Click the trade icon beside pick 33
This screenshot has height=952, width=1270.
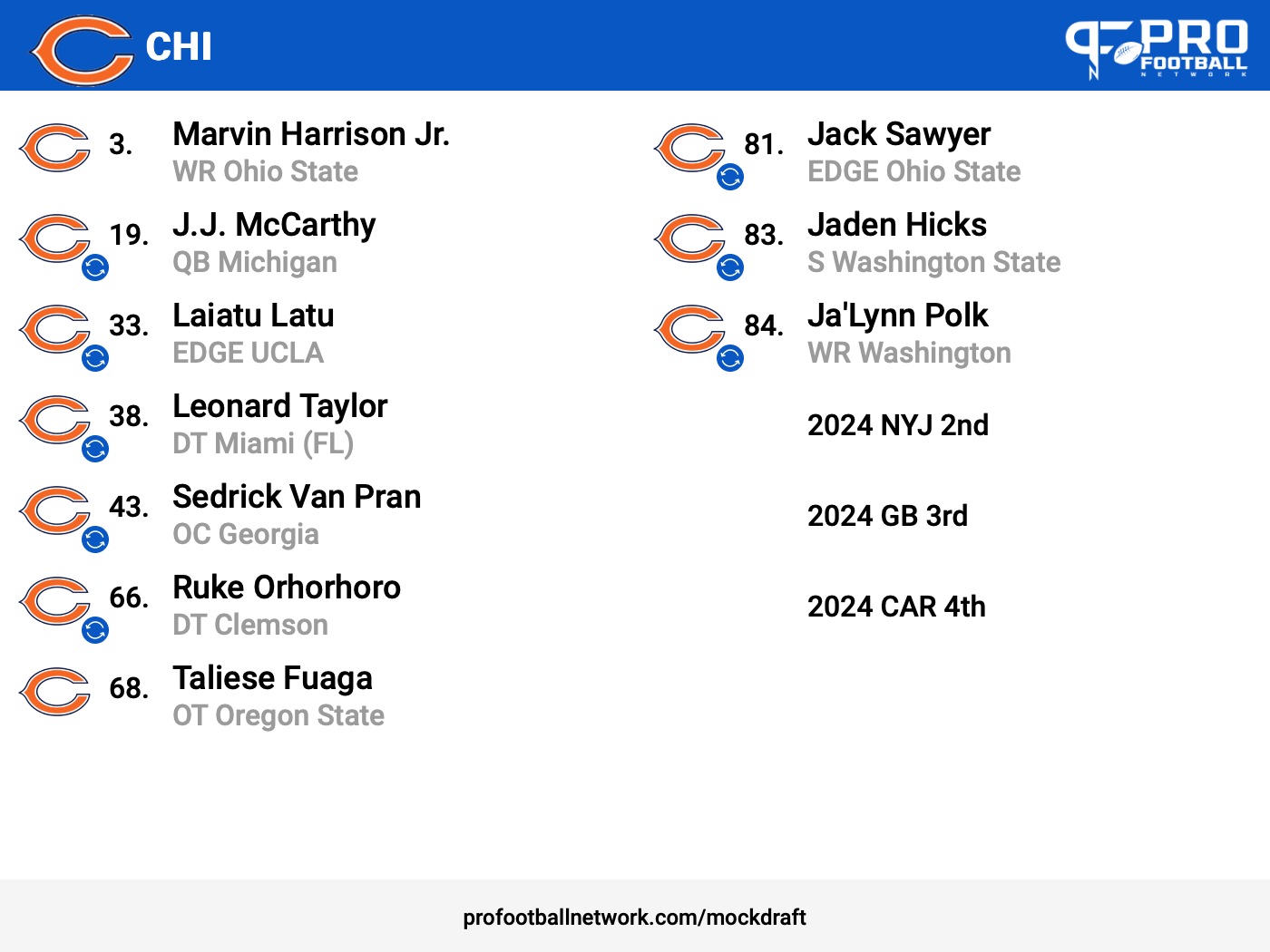pyautogui.click(x=95, y=358)
